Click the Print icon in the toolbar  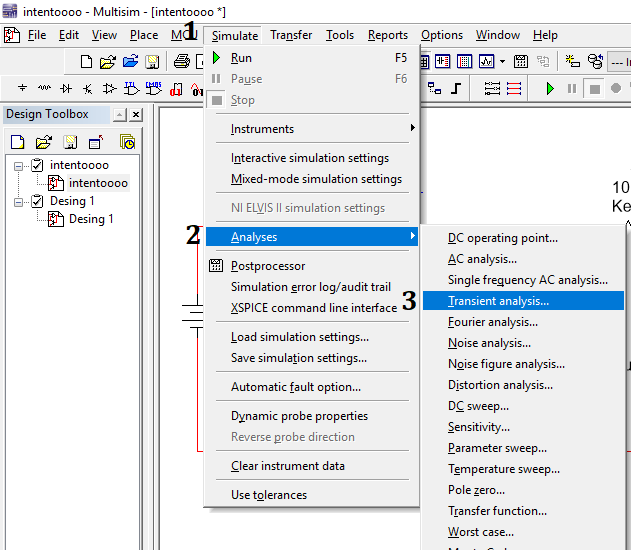click(x=181, y=62)
